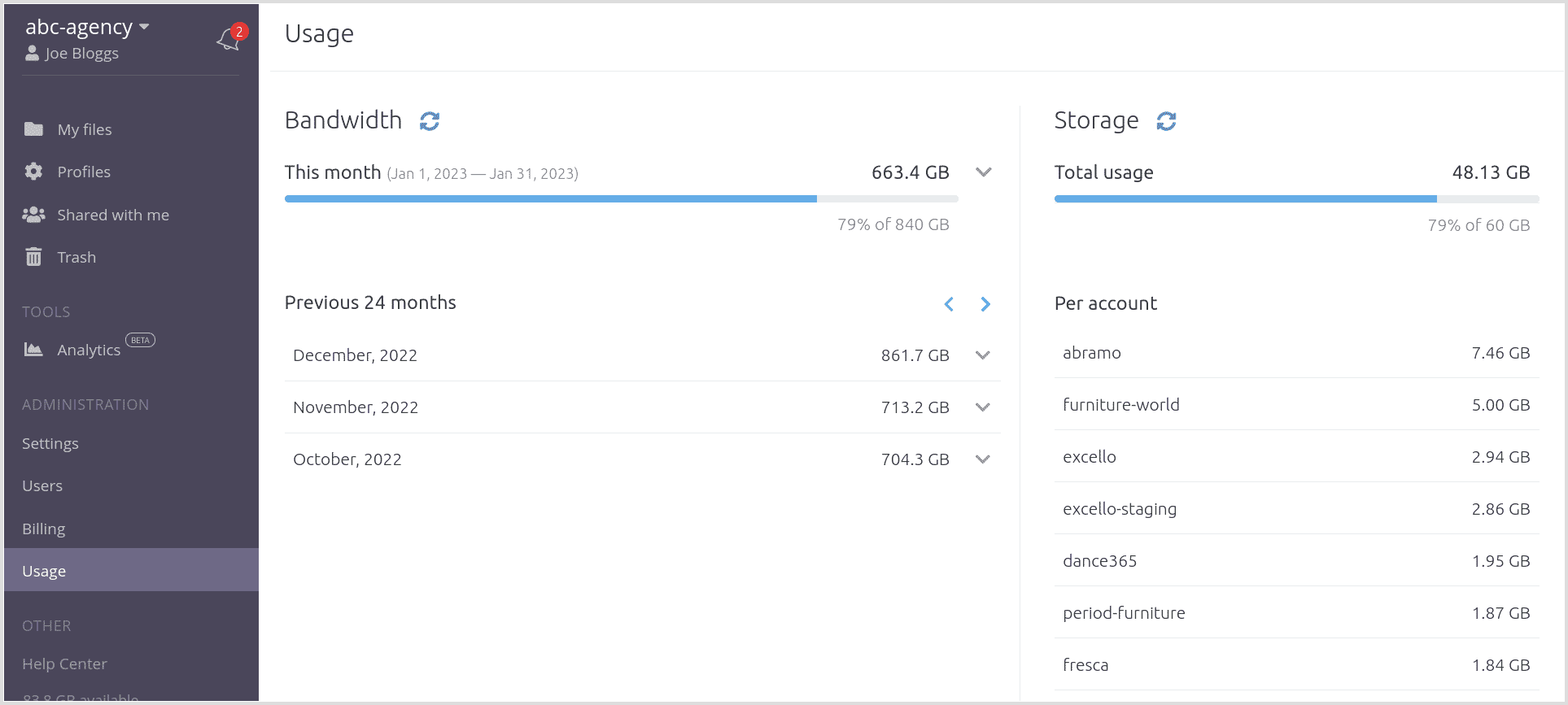Viewport: 1568px width, 705px height.
Task: Click the My files folder icon
Action: click(x=33, y=129)
